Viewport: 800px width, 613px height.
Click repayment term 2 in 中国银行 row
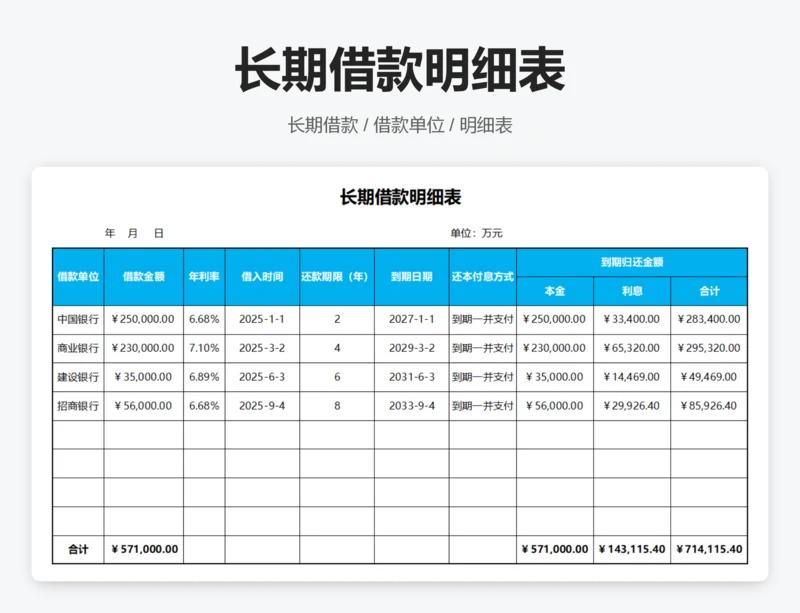coord(337,320)
